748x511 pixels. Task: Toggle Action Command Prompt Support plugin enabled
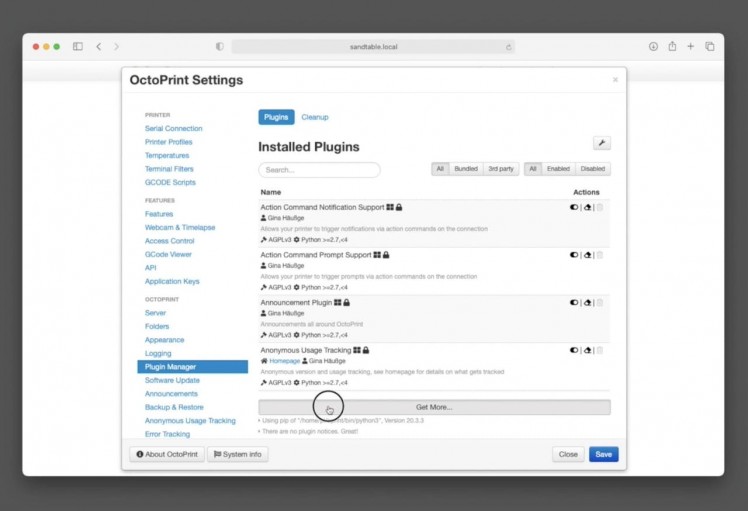[574, 255]
